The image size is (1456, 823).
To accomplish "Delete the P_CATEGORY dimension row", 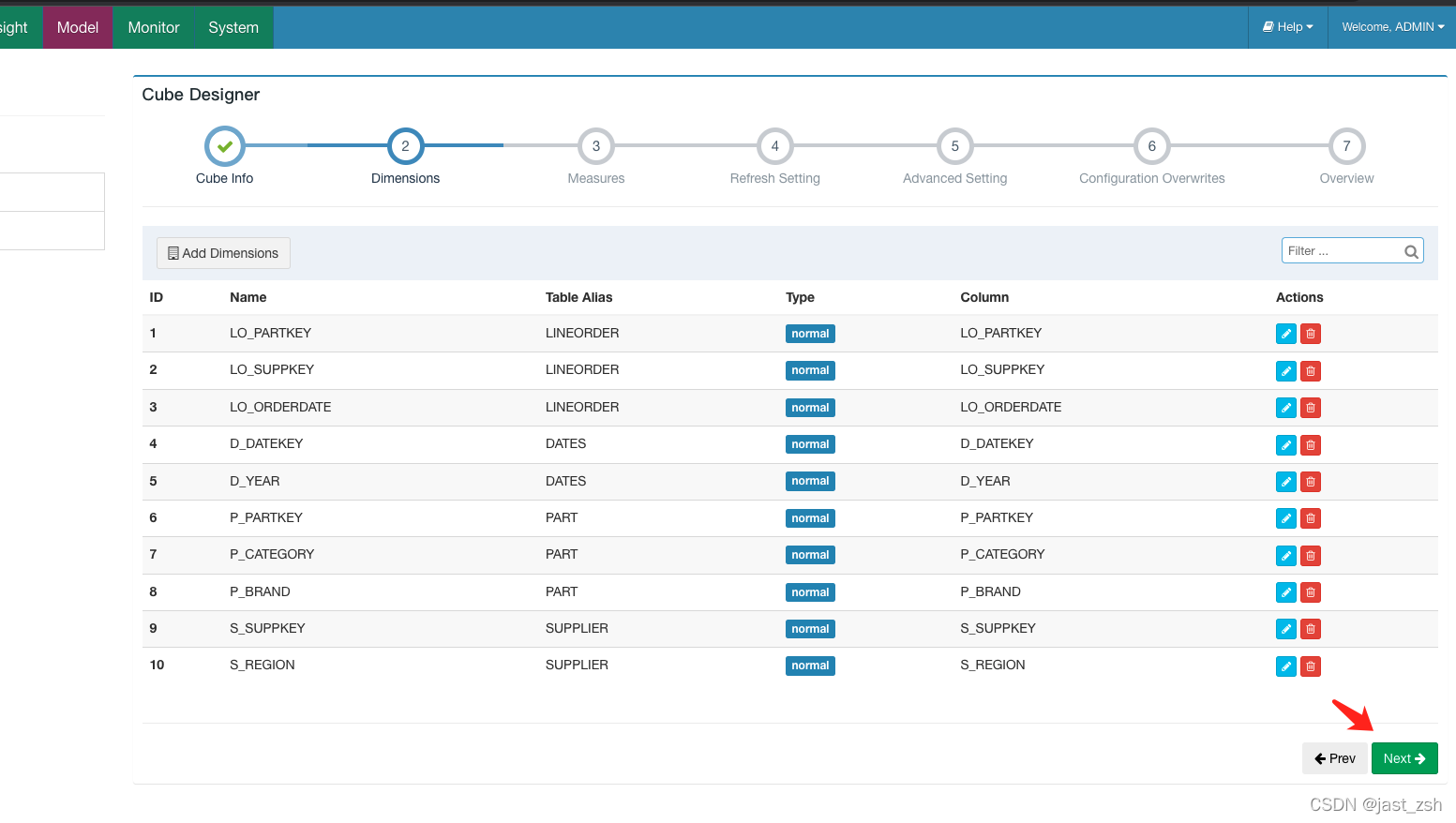I will pos(1310,556).
